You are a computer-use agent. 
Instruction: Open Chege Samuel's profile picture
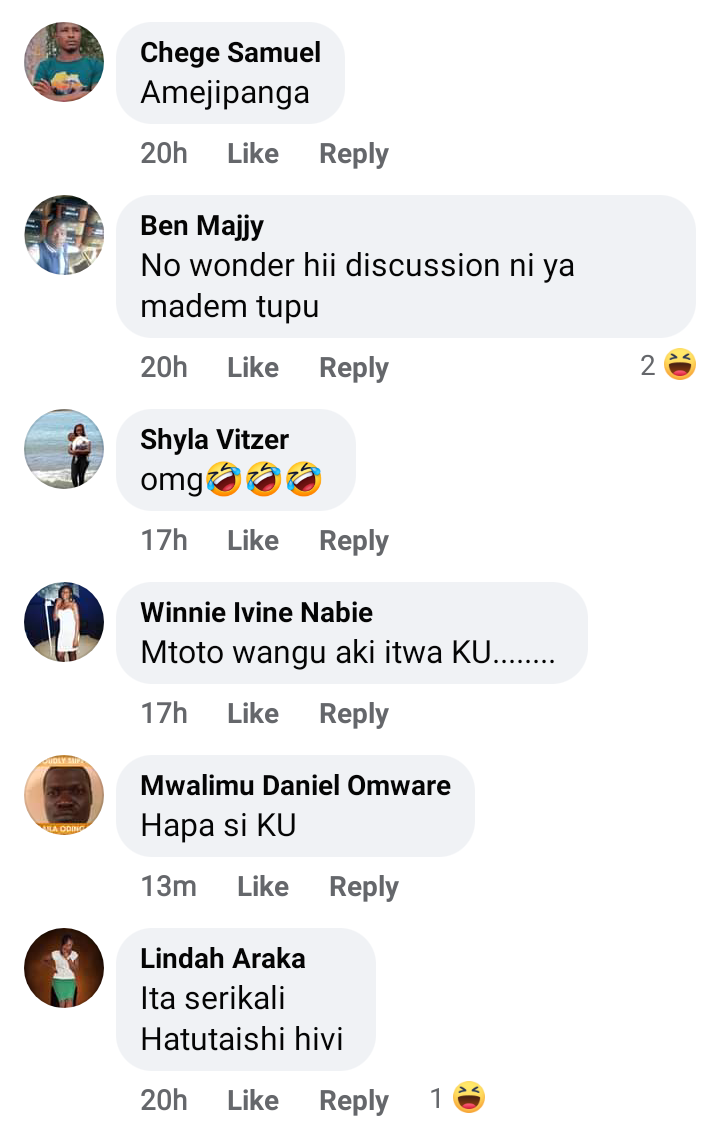pos(64,63)
